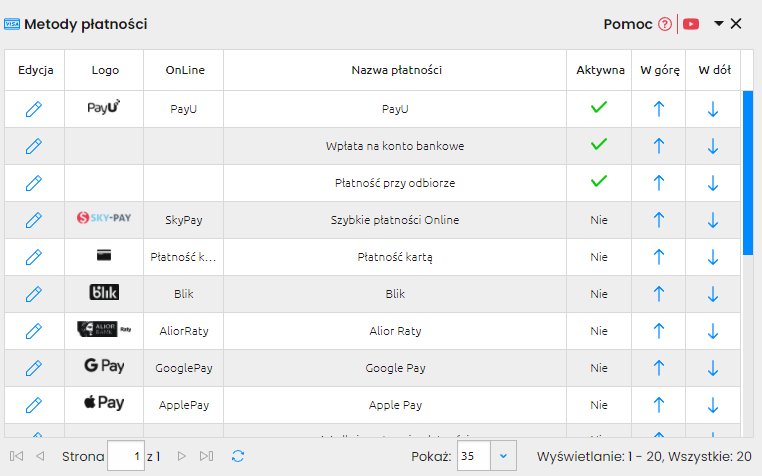Viewport: 762px width, 476px height.
Task: Move Google Pay row down
Action: tap(713, 368)
